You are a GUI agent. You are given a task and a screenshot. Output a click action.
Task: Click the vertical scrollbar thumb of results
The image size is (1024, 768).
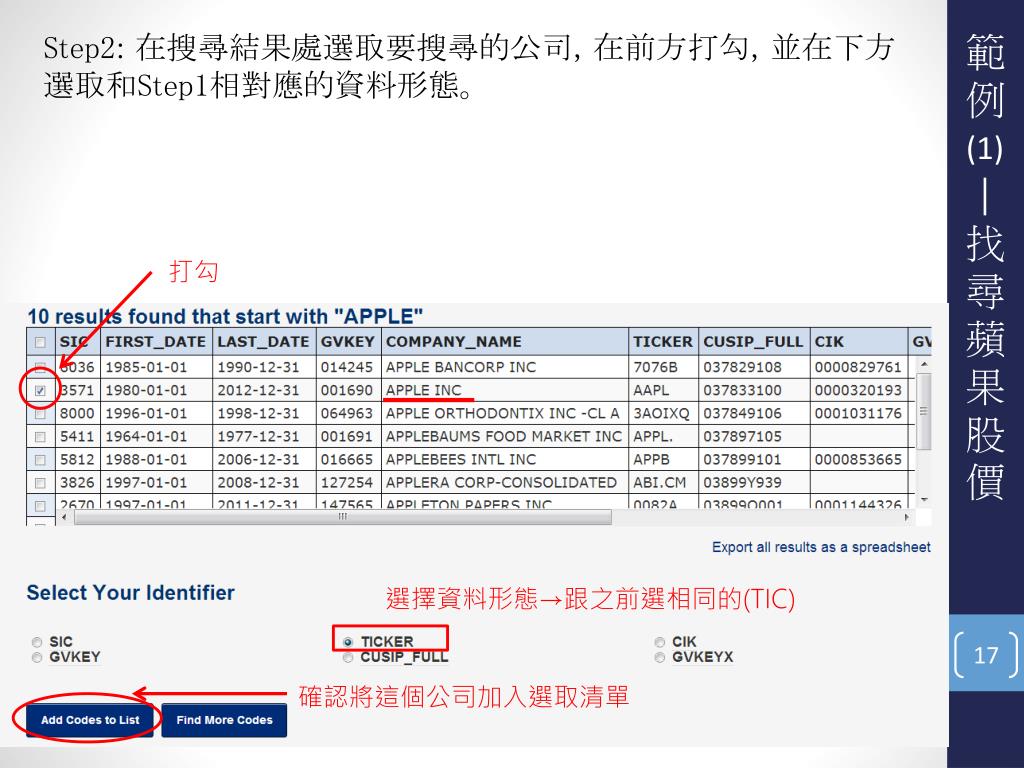[x=923, y=411]
